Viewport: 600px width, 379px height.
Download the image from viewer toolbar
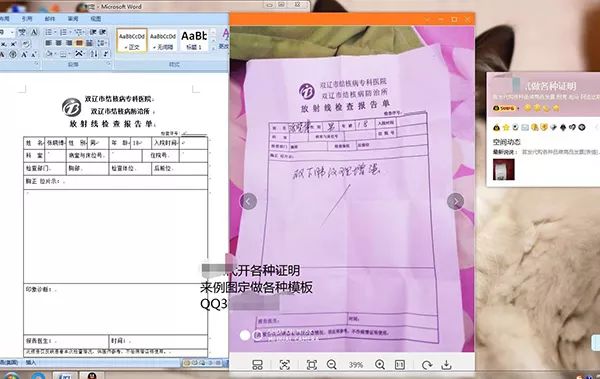coord(446,365)
